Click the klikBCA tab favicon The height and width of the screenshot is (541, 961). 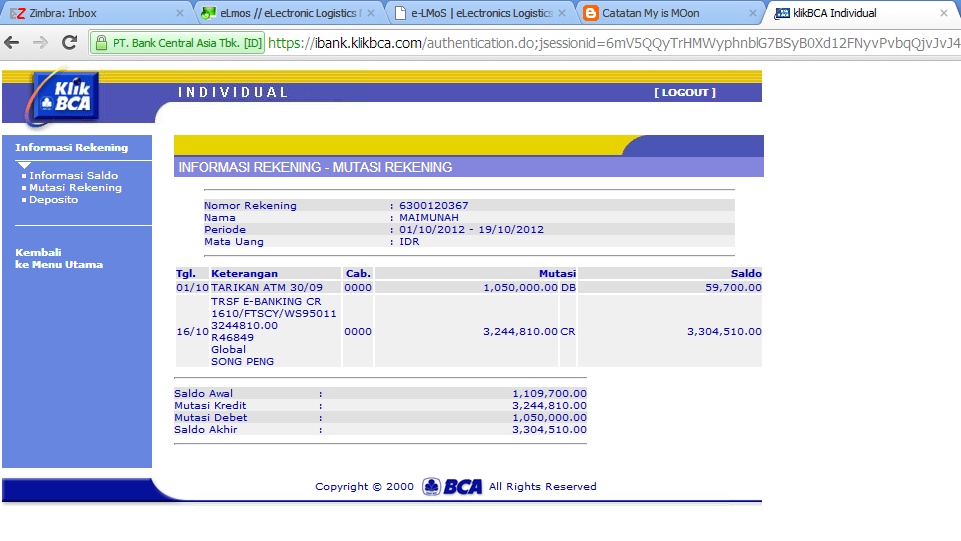[781, 13]
